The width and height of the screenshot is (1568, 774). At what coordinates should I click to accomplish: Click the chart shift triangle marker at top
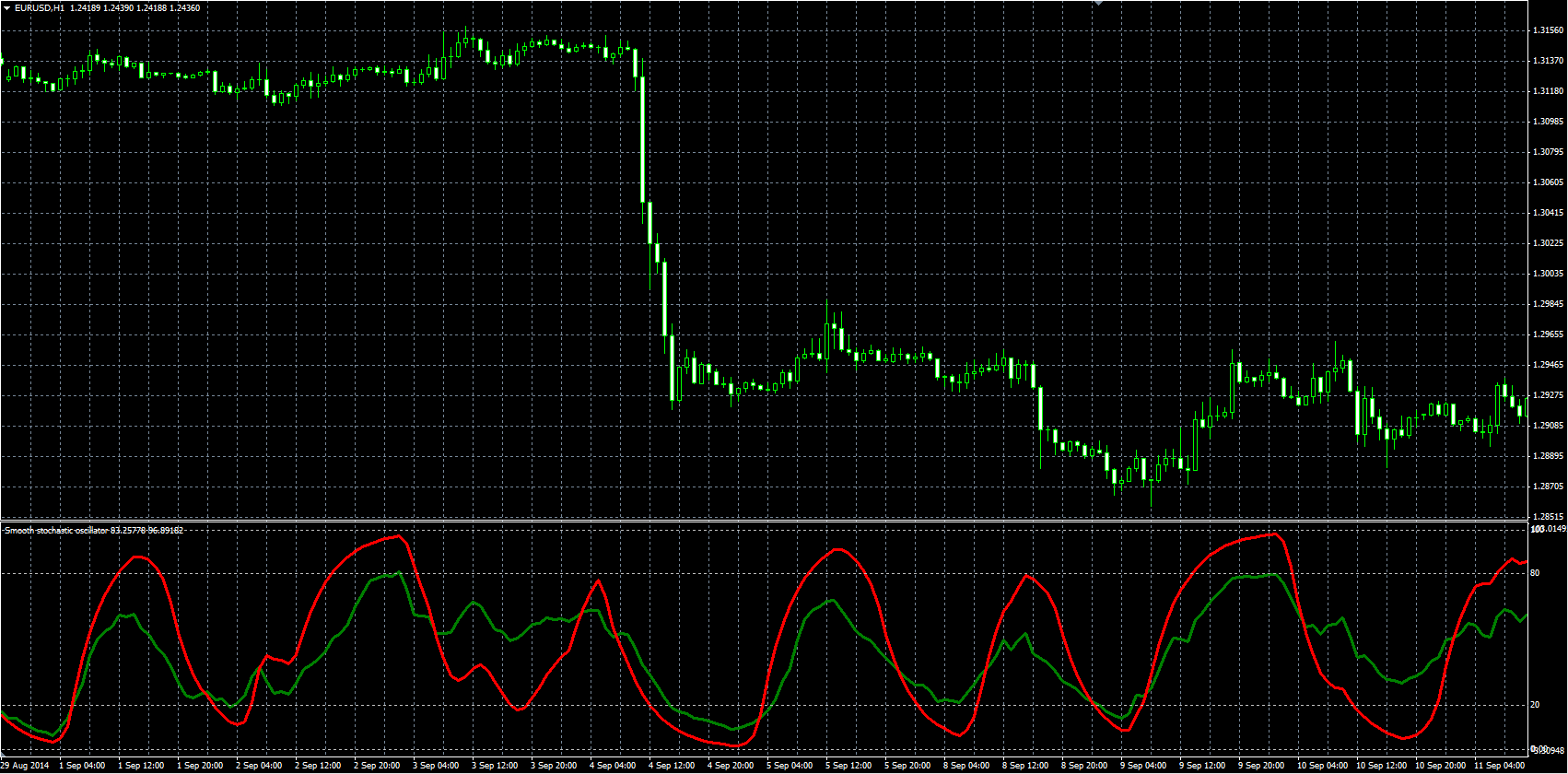(1098, 3)
